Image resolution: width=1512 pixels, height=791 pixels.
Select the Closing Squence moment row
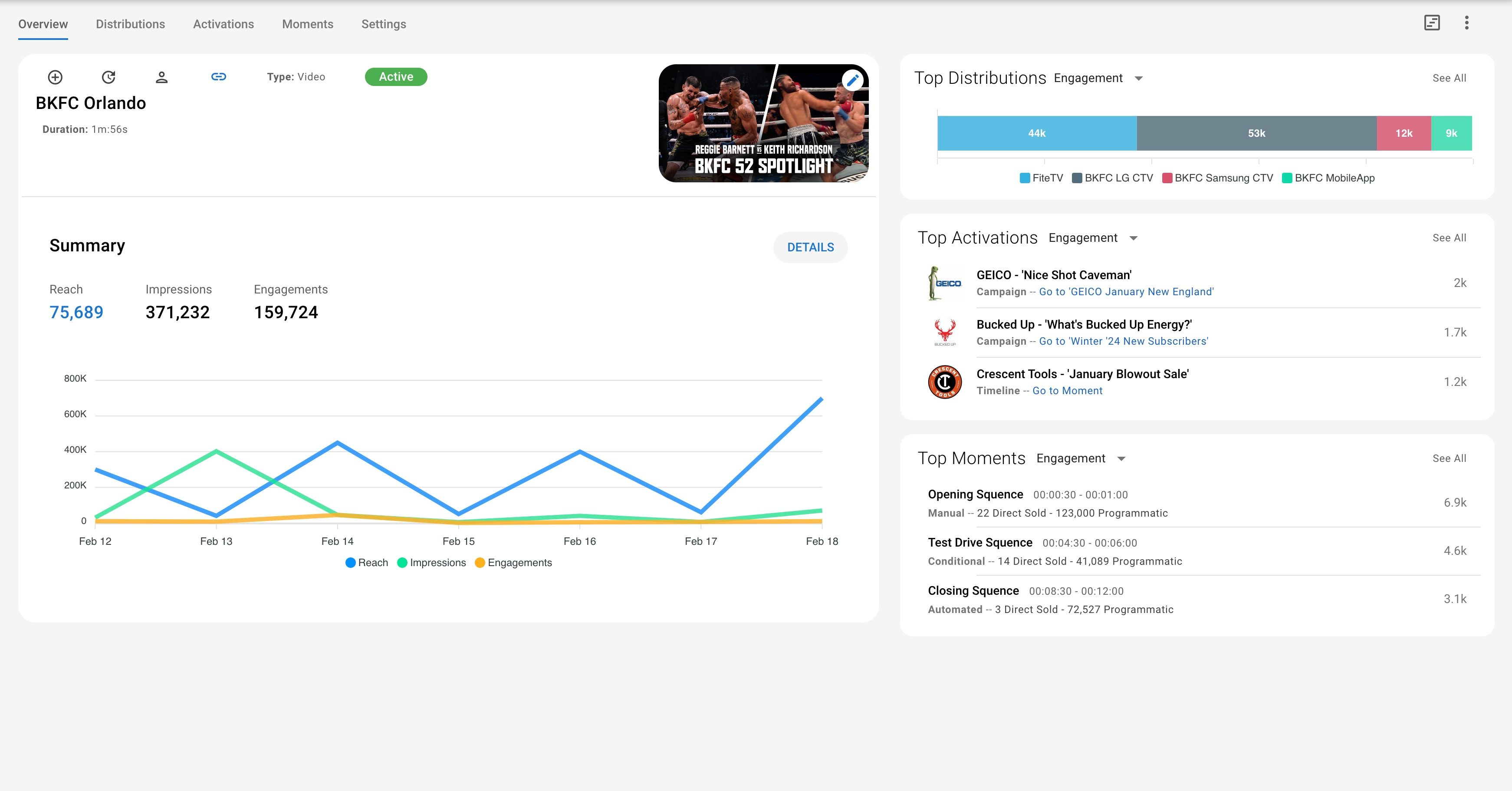1197,600
